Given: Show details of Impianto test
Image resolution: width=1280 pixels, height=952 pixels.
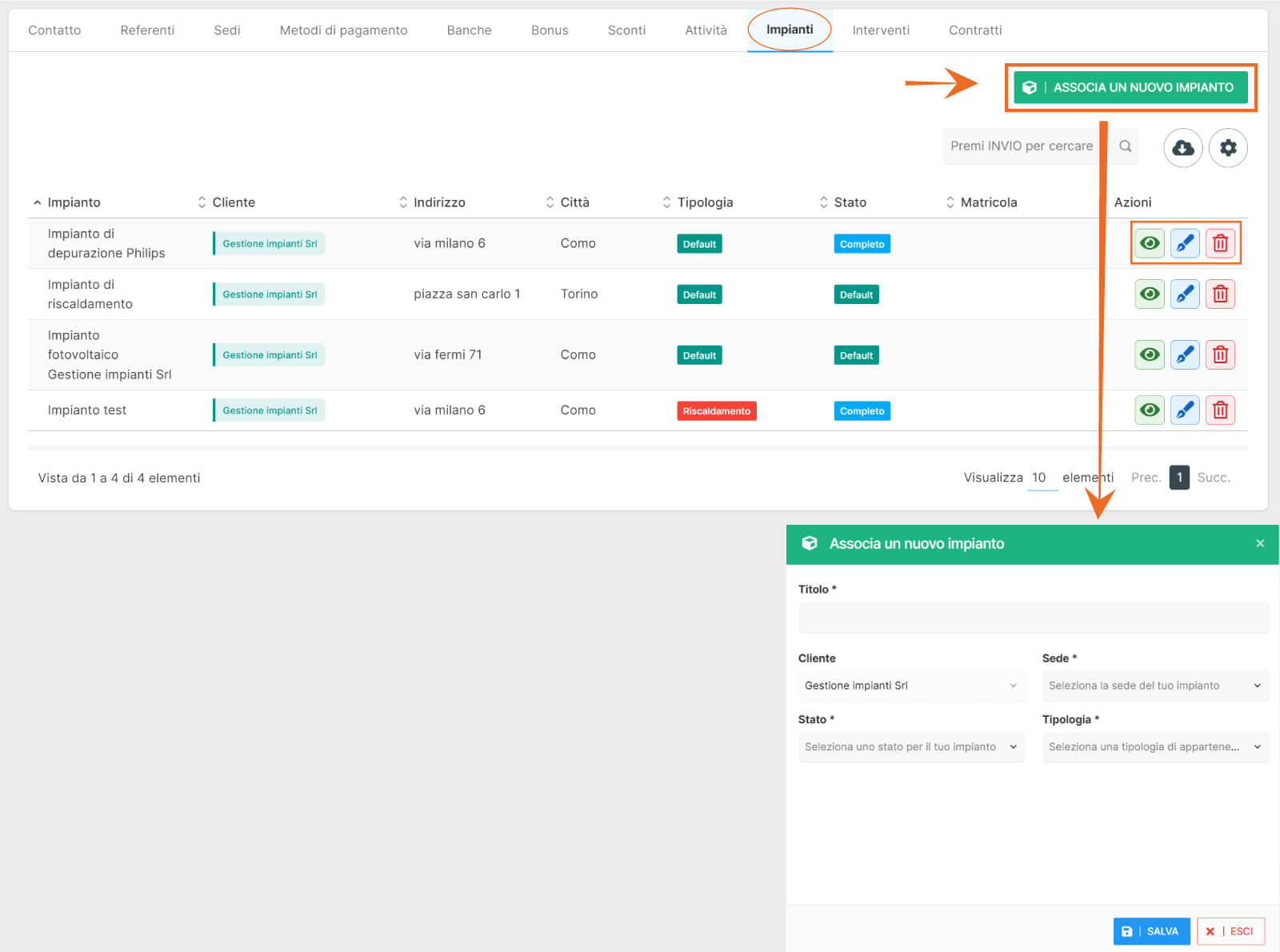Looking at the screenshot, I should [1149, 410].
